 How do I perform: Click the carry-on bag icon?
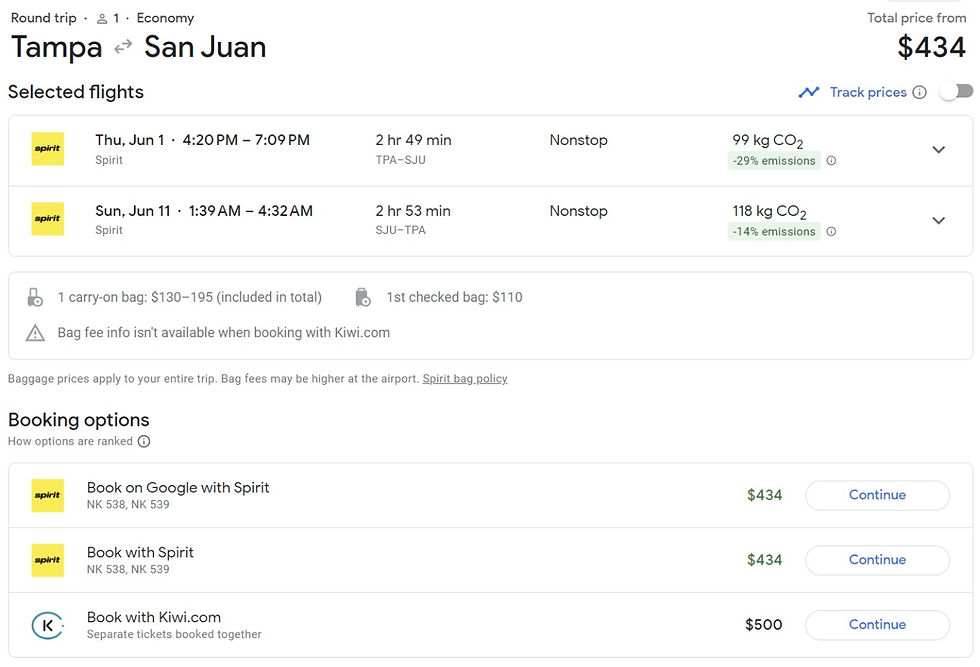[35, 298]
